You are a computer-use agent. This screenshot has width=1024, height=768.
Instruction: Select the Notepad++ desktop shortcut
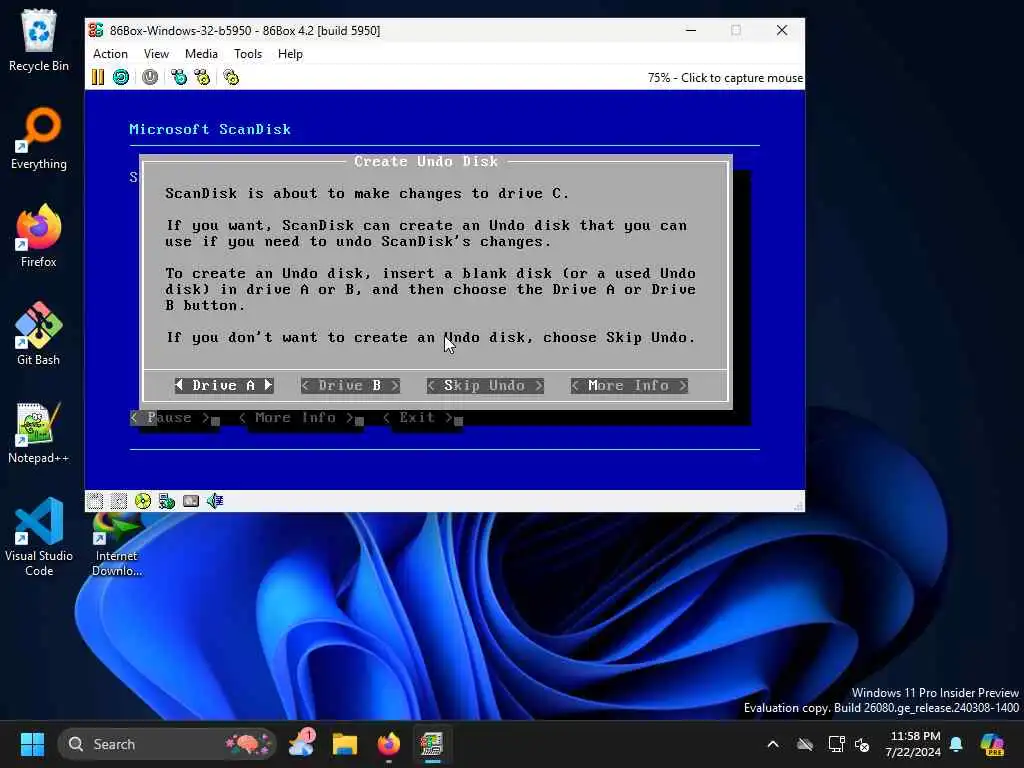[39, 432]
